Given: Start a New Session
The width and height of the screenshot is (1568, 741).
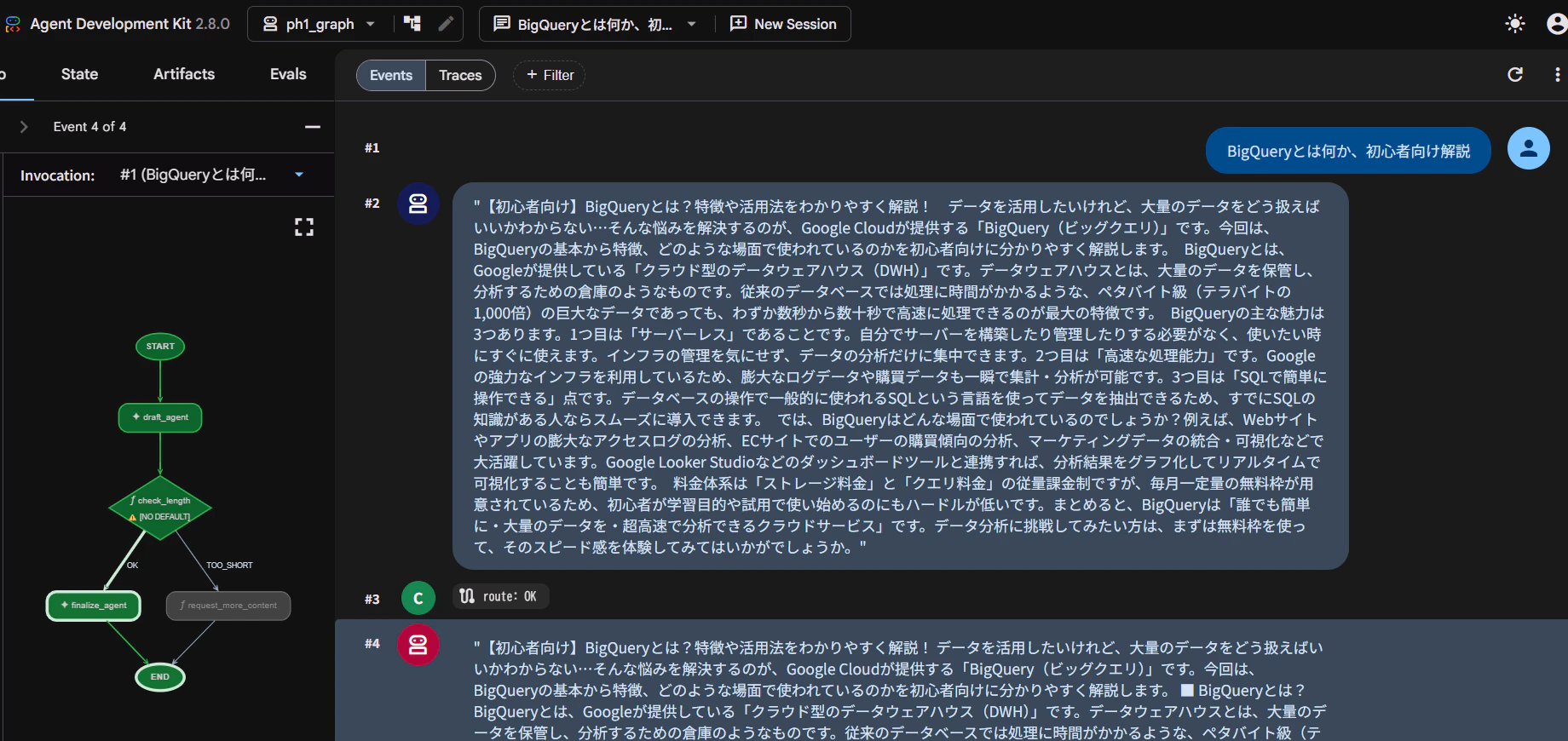Looking at the screenshot, I should 783,24.
